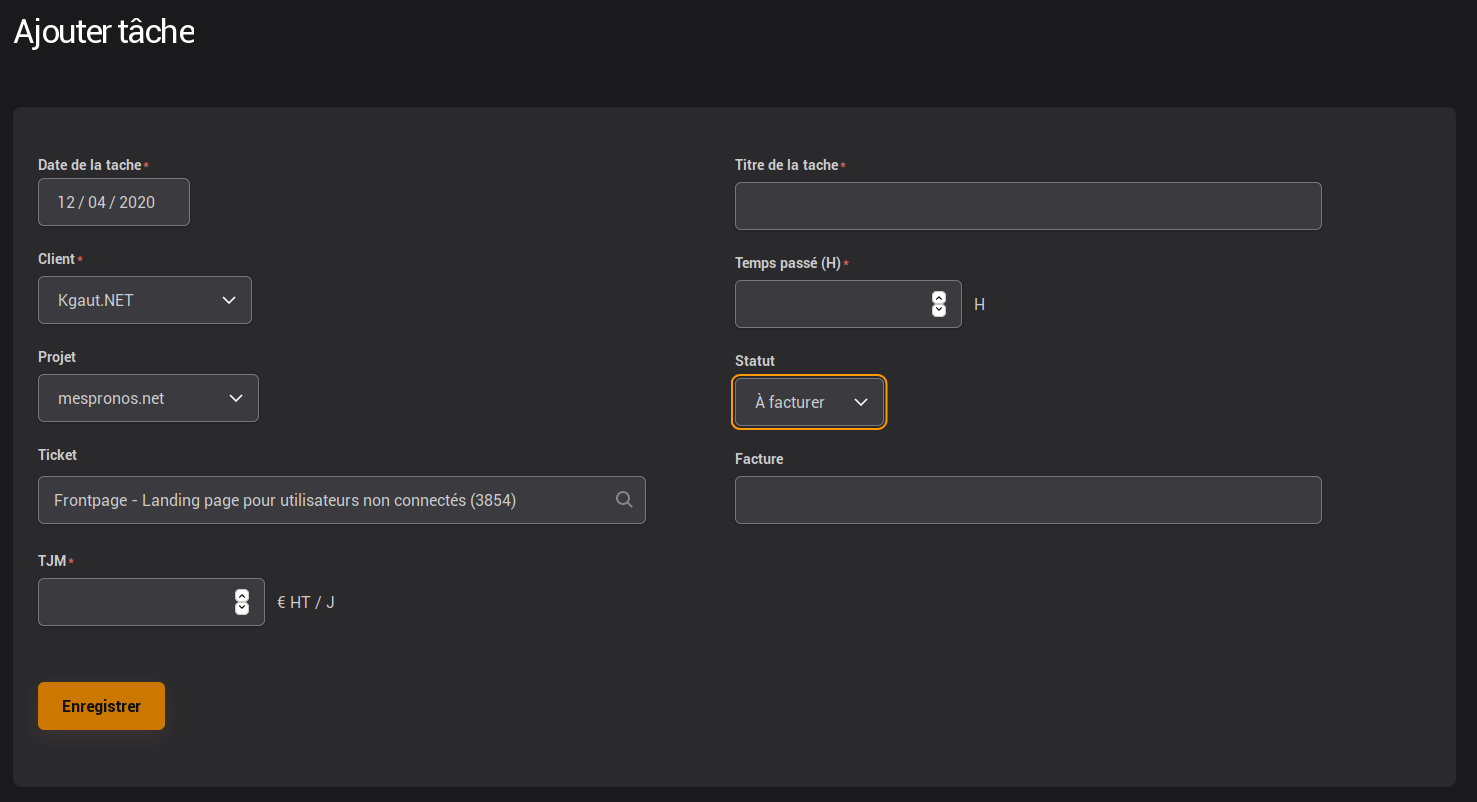Screen dimensions: 1477x802
Task: Click the magnifier icon in Ticket field
Action: [x=624, y=500]
